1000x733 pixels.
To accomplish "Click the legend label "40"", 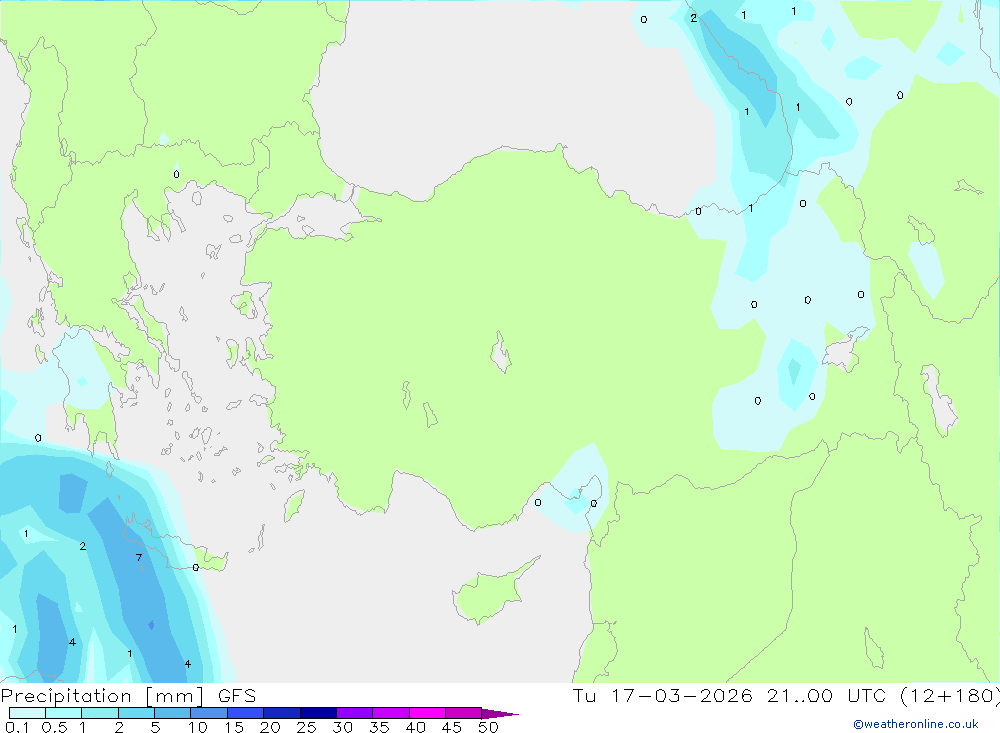I will coord(416,727).
